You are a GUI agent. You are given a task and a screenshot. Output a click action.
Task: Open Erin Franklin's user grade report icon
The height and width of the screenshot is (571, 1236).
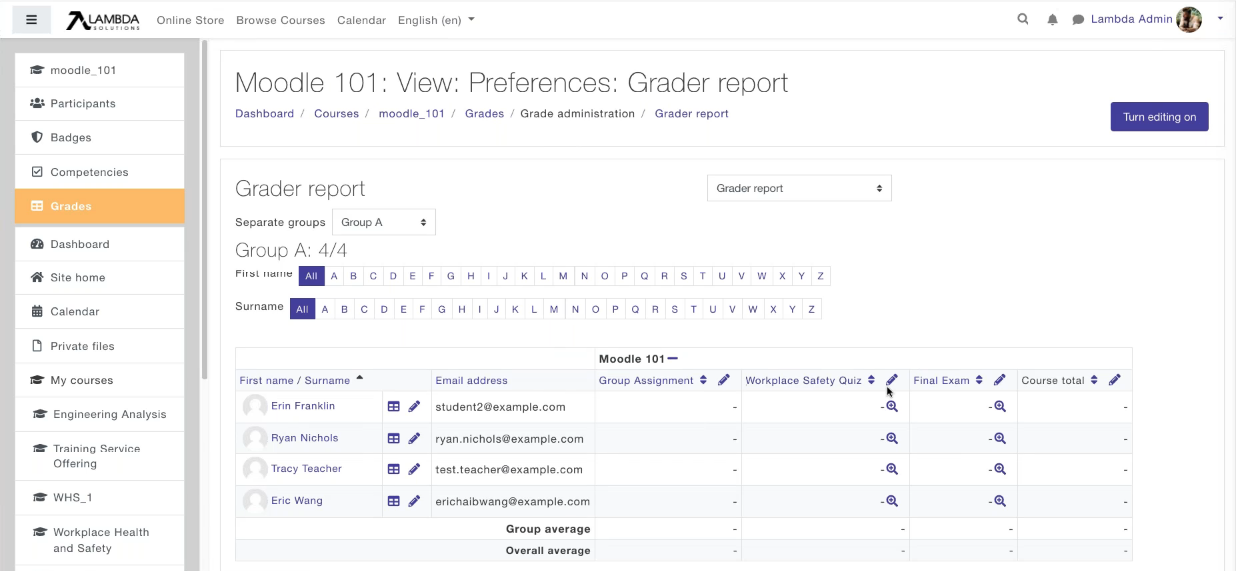coord(394,407)
